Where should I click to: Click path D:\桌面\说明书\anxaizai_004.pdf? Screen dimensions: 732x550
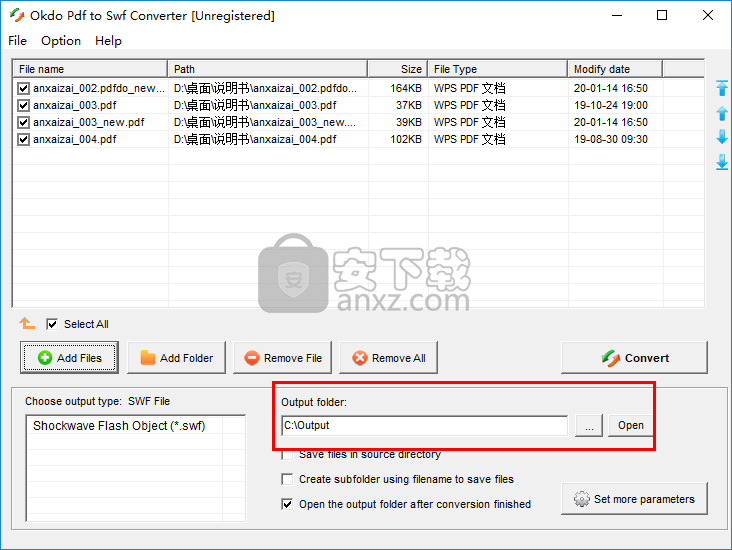tap(255, 139)
